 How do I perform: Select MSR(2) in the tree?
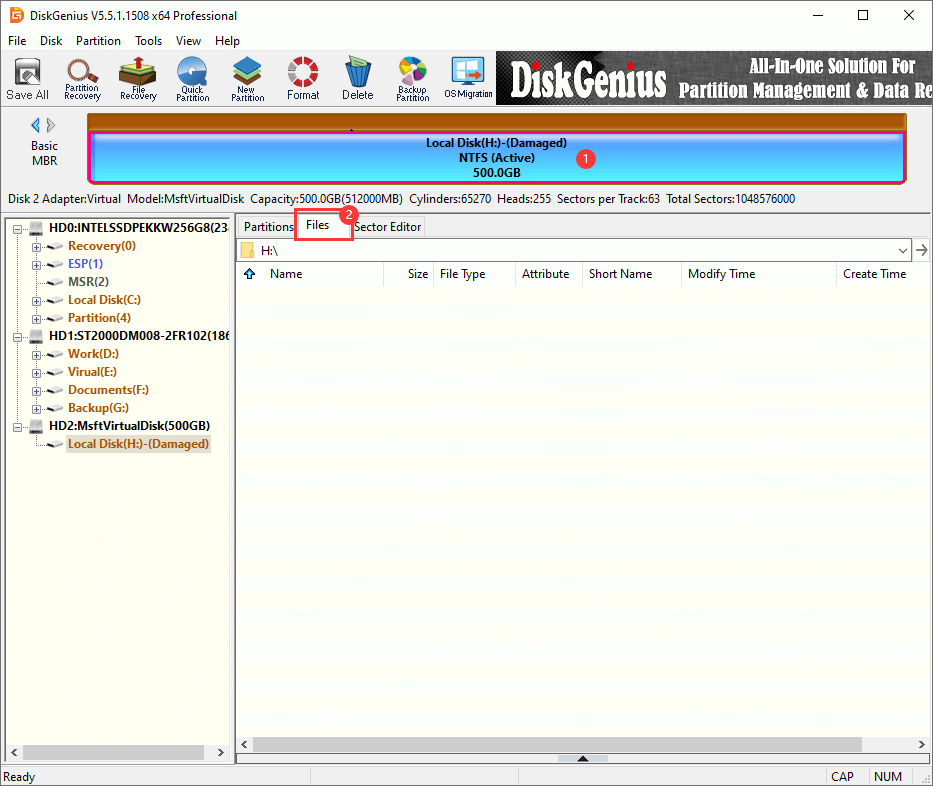[88, 281]
